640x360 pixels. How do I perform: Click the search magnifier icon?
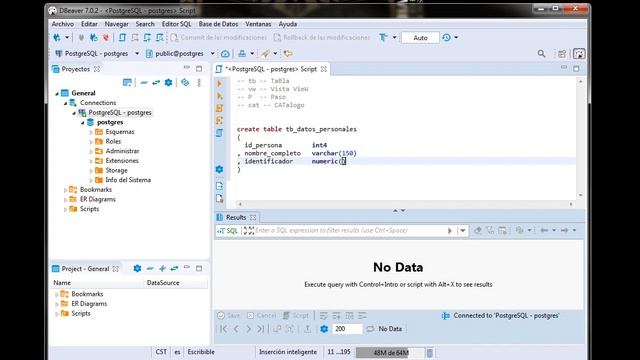(541, 53)
